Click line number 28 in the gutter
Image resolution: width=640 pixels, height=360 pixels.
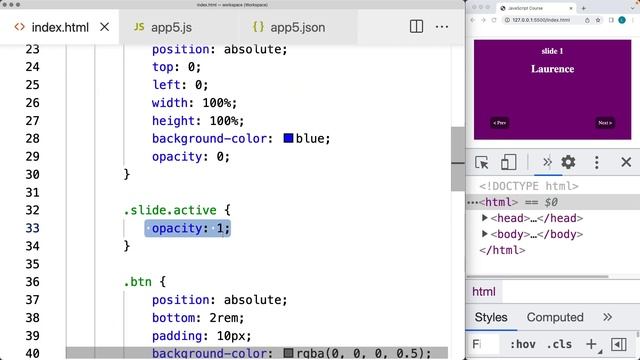coord(33,138)
